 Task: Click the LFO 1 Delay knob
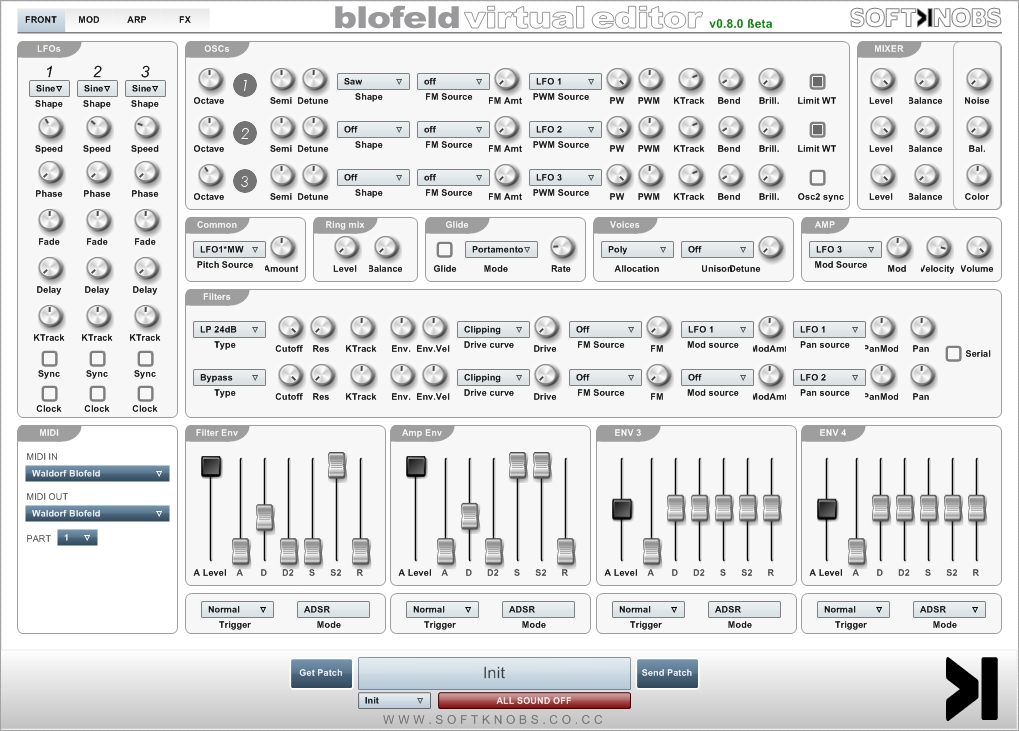[x=49, y=269]
